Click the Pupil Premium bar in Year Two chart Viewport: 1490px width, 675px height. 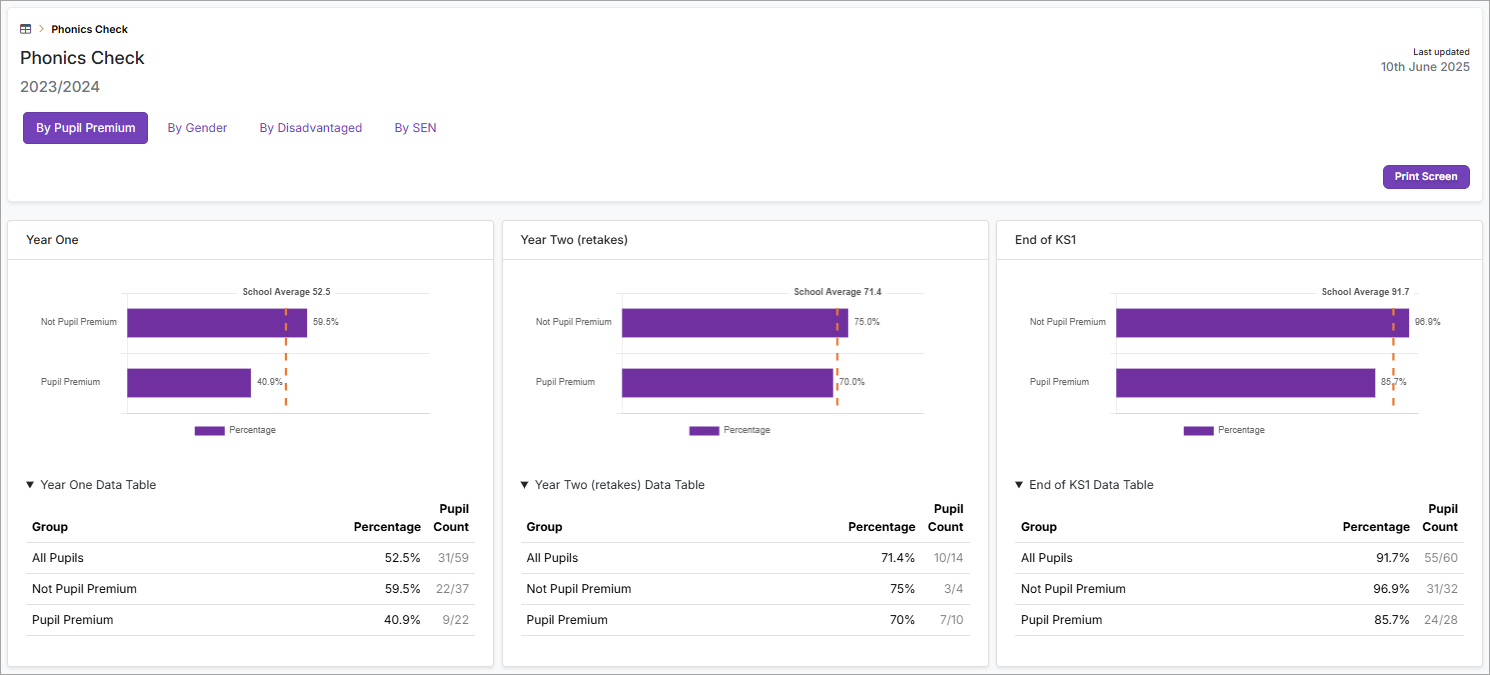pos(727,383)
